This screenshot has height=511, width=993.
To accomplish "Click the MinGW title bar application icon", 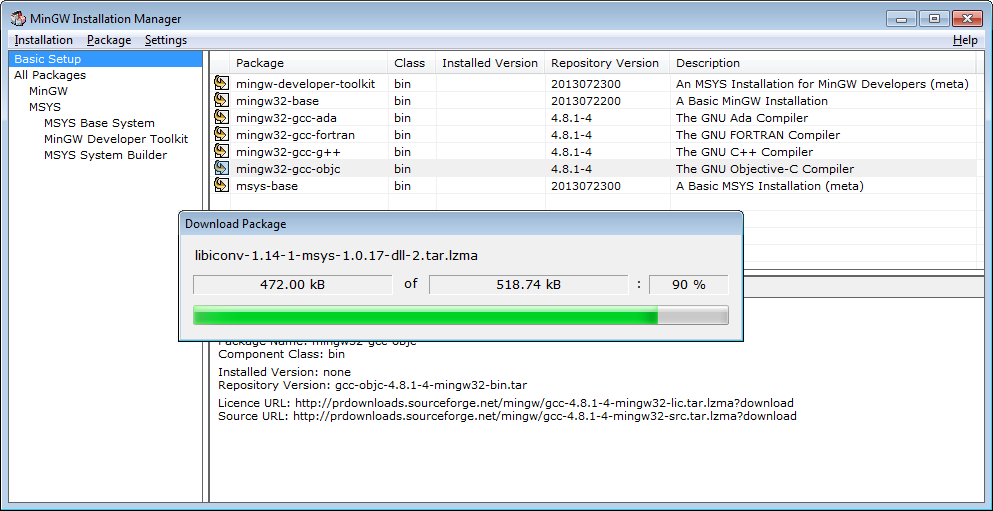I will (18, 18).
